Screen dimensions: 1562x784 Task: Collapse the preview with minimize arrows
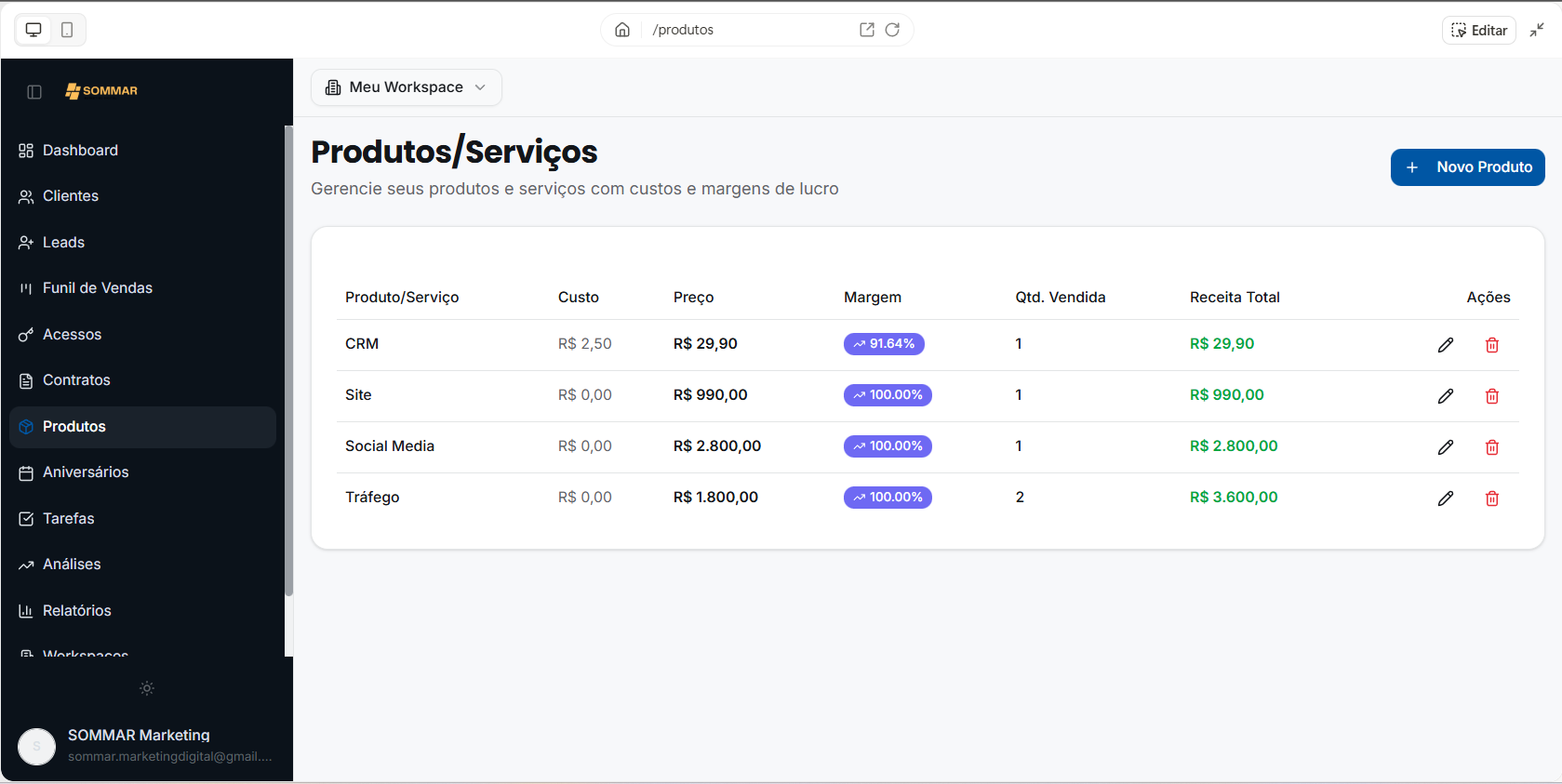pyautogui.click(x=1537, y=30)
